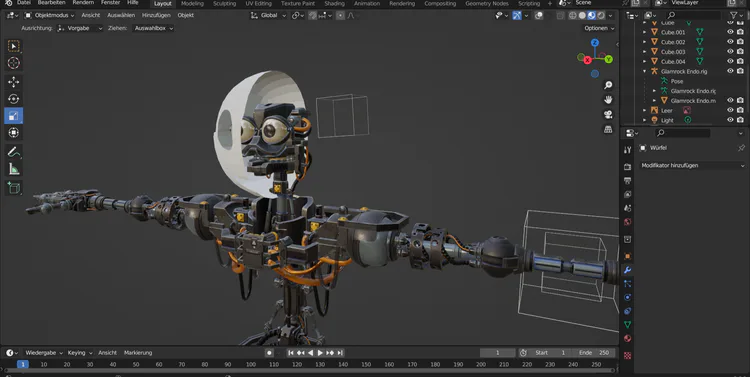Switch to rendered viewport shading
The height and width of the screenshot is (377, 750).
601,15
